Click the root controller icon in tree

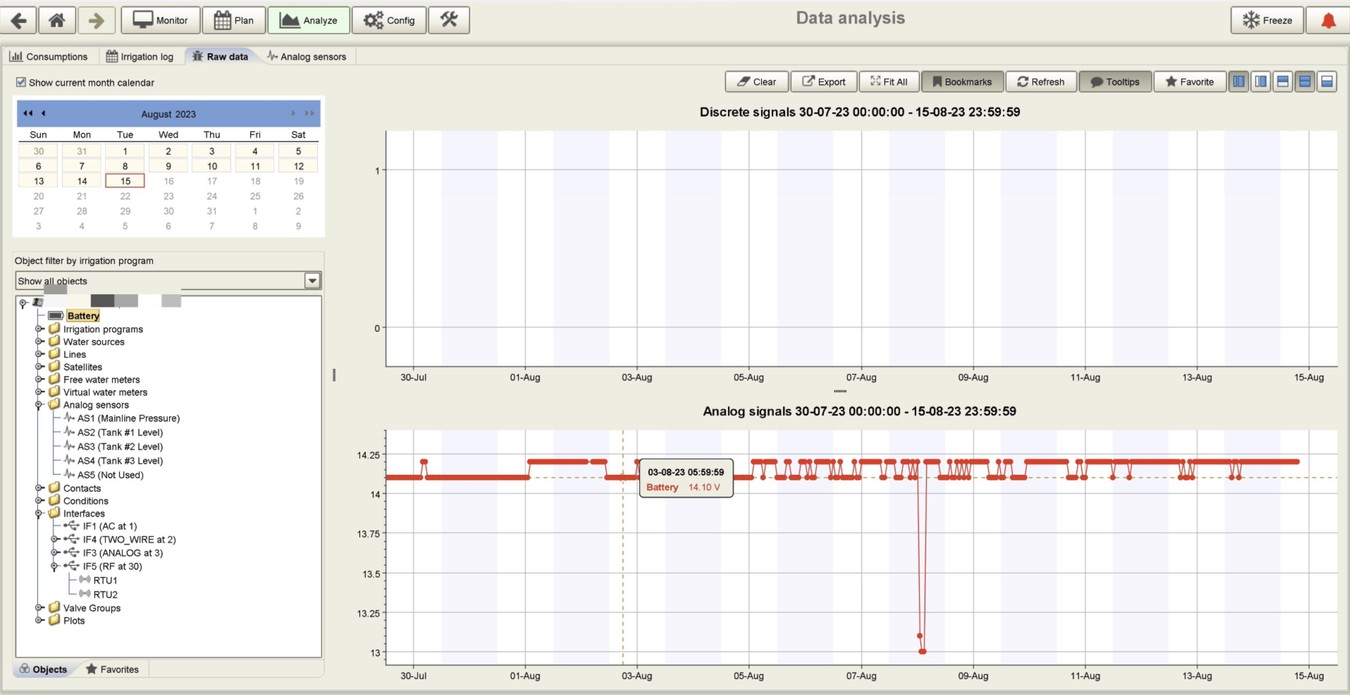[x=37, y=303]
